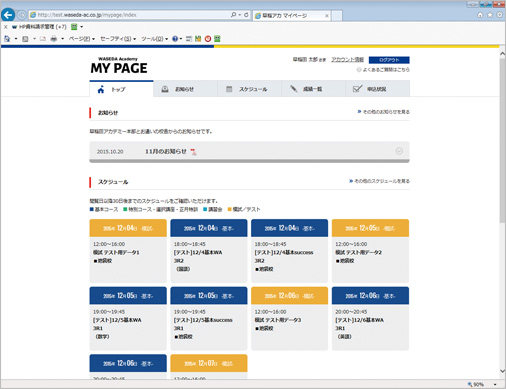Open favorites star icon
The width and height of the screenshot is (506, 389).
pos(490,15)
